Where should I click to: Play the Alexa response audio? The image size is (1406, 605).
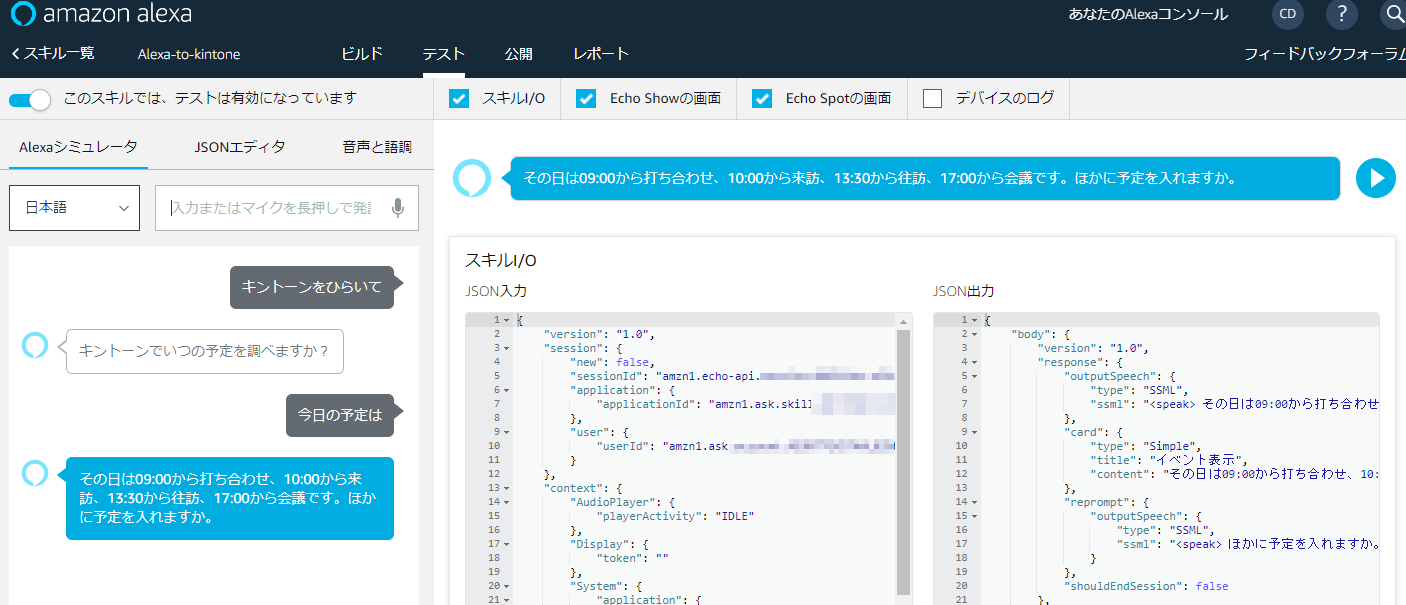click(x=1376, y=178)
